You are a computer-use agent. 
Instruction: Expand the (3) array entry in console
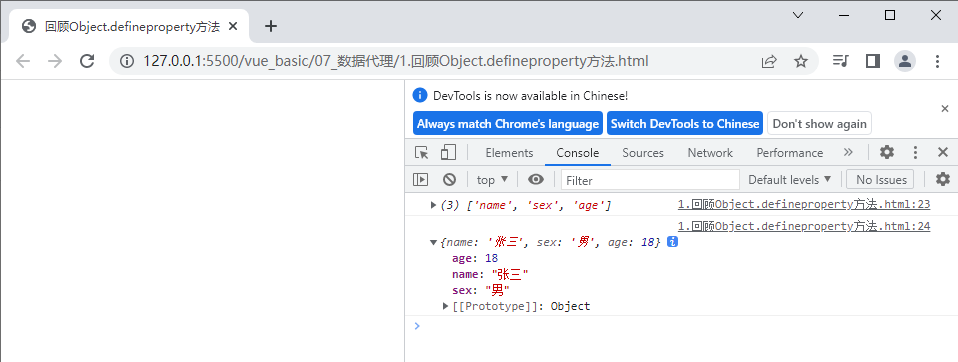434,206
